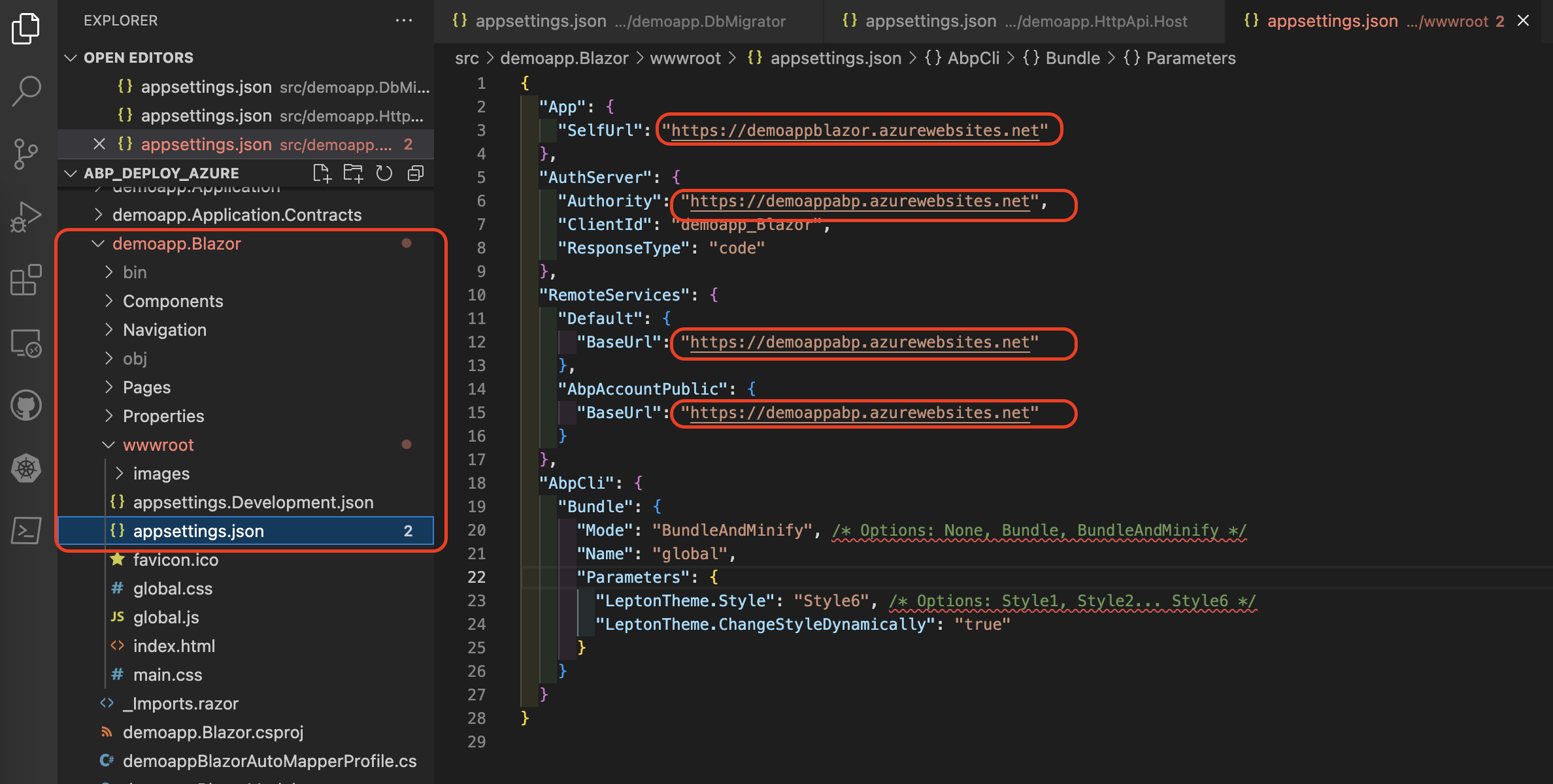Viewport: 1553px width, 784px height.
Task: Open Run and Debug view
Action: 26,218
